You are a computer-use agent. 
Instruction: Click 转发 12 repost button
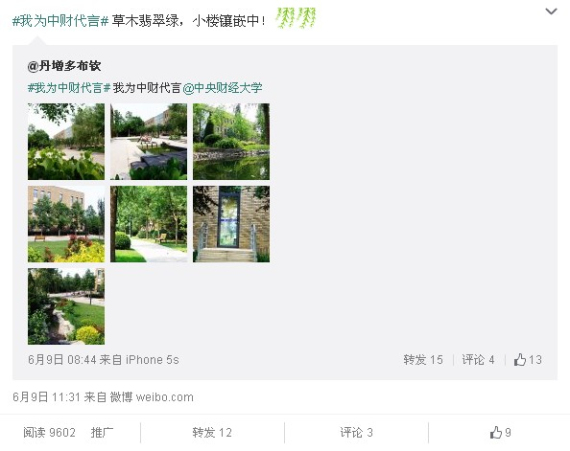(212, 432)
